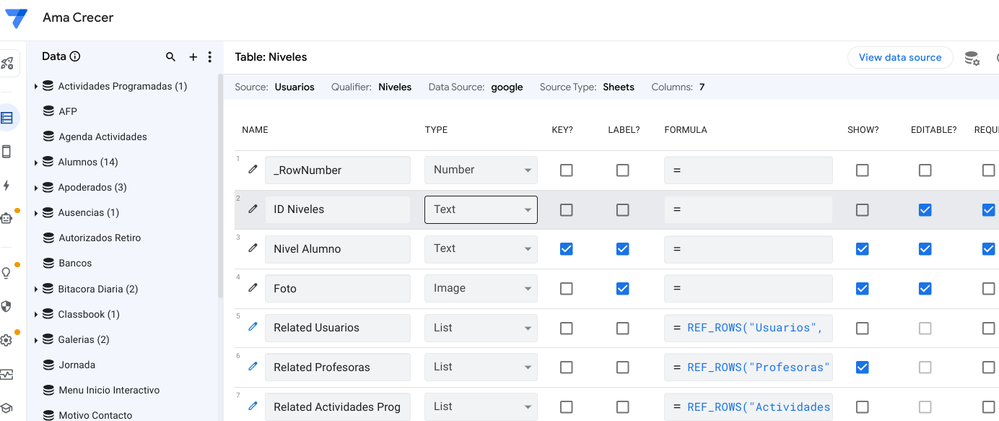Toggle KEY checkbox for _RowNumber

click(566, 170)
